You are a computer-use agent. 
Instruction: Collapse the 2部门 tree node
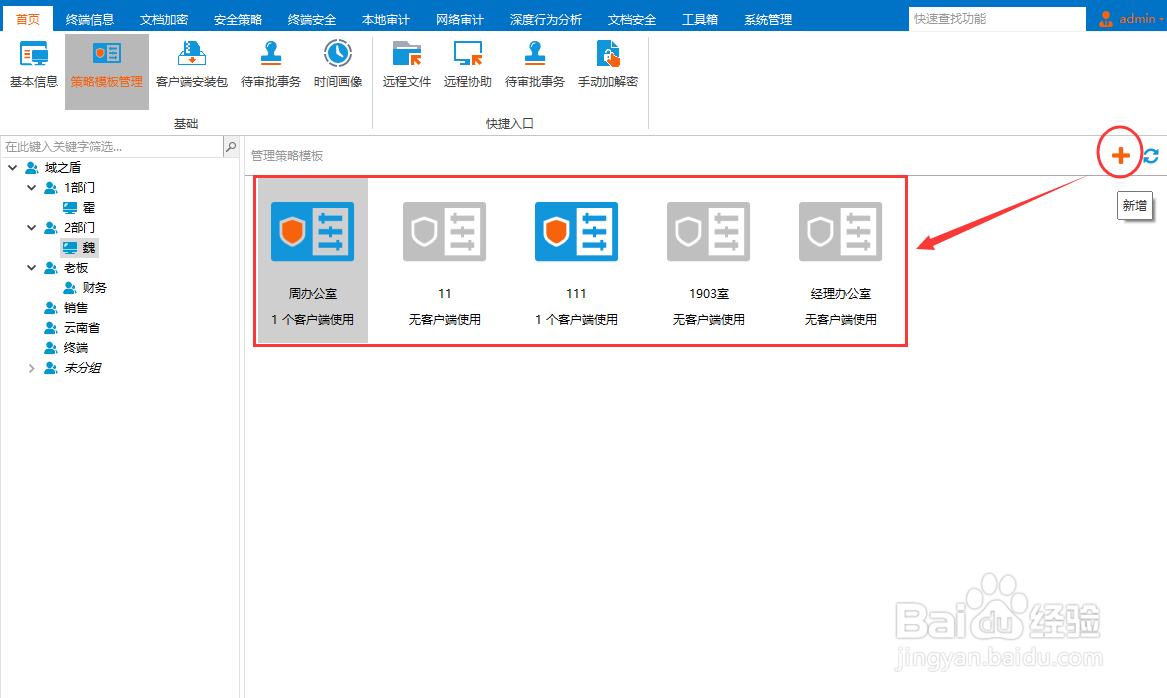[31, 227]
